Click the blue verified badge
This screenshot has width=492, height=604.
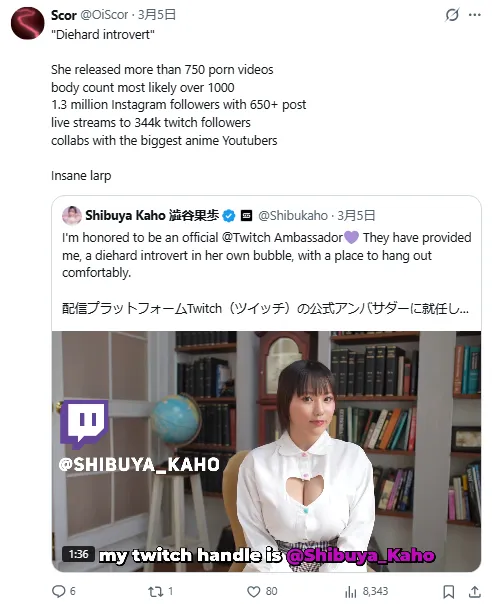[x=229, y=216]
